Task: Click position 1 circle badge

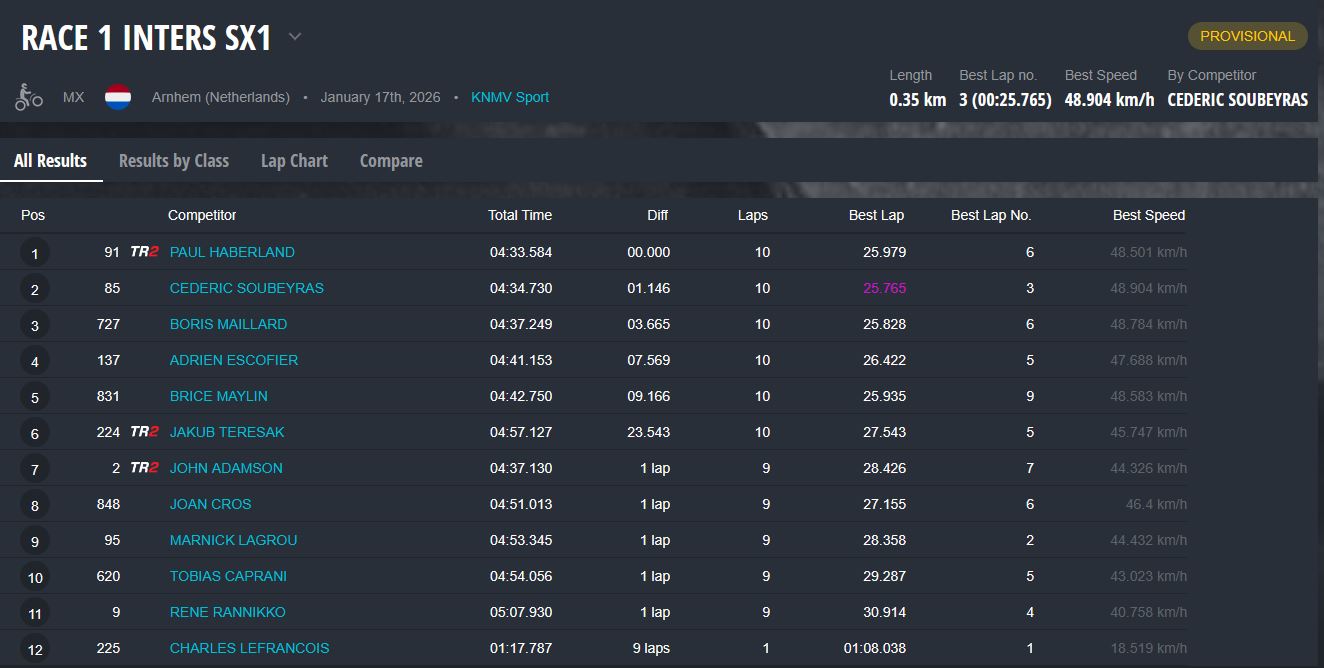Action: tap(35, 253)
